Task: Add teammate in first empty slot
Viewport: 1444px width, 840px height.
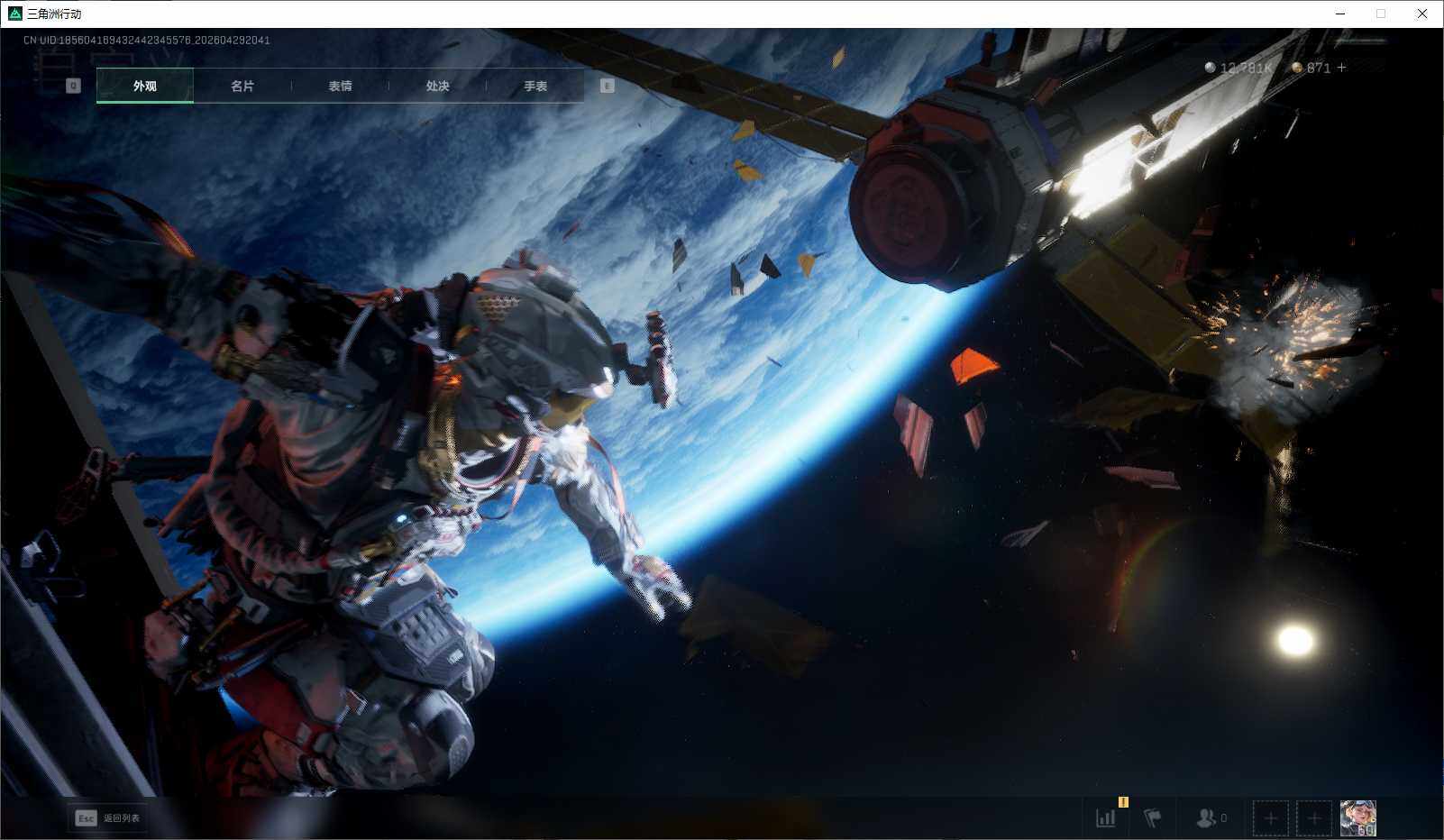Action: 1270,818
